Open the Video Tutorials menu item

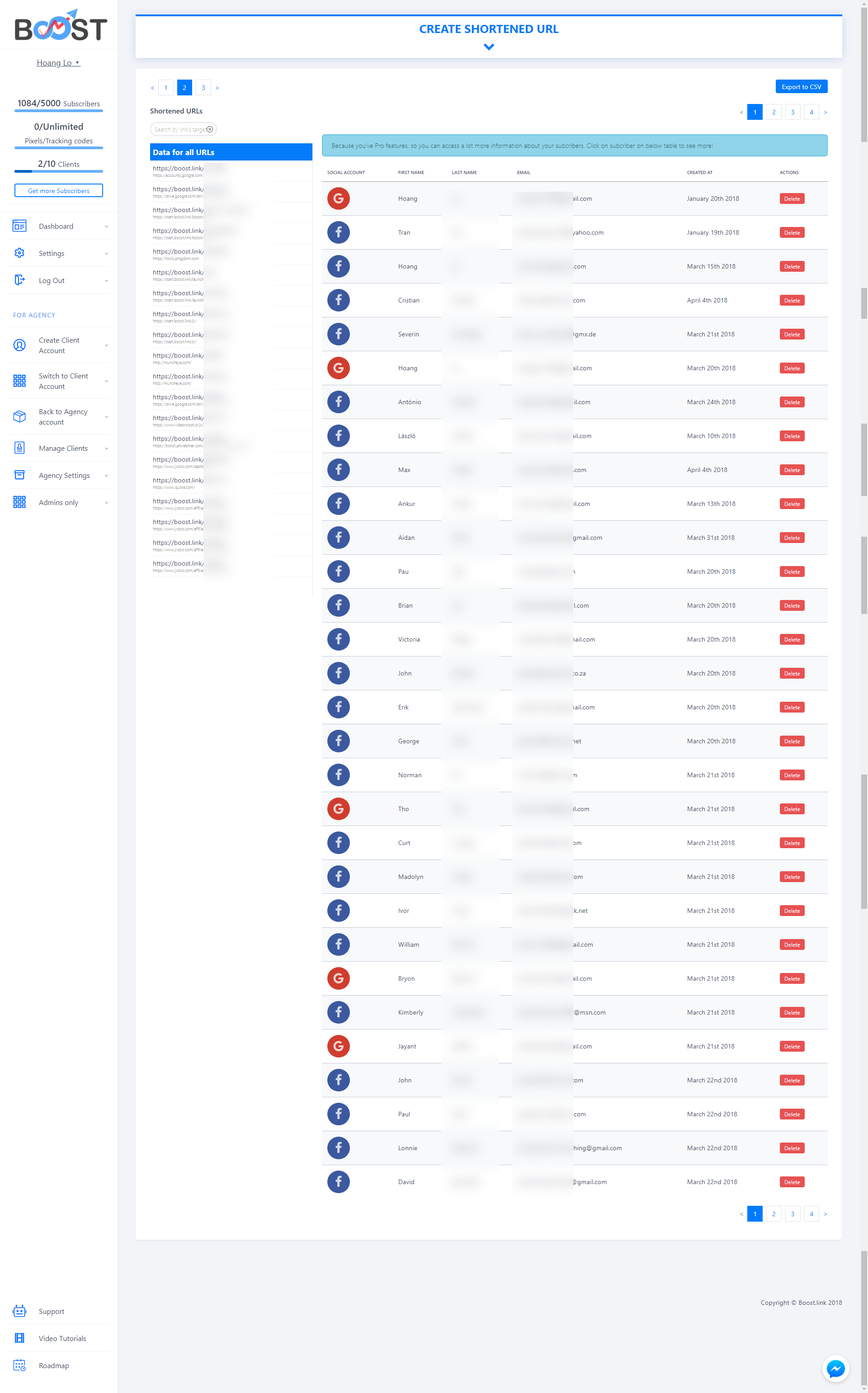(59, 1338)
